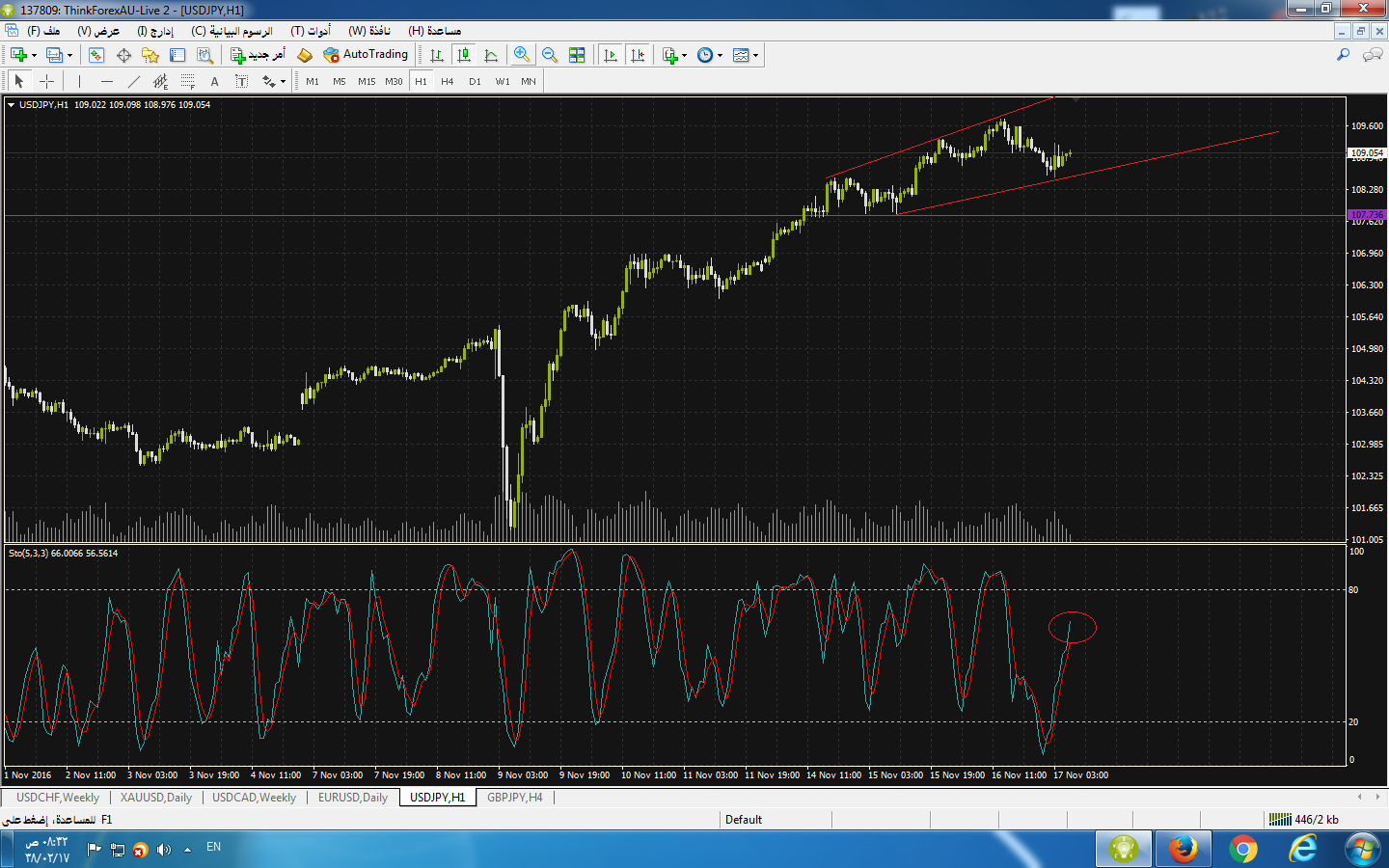Open the Strategy Tester magnifier icon

point(204,55)
